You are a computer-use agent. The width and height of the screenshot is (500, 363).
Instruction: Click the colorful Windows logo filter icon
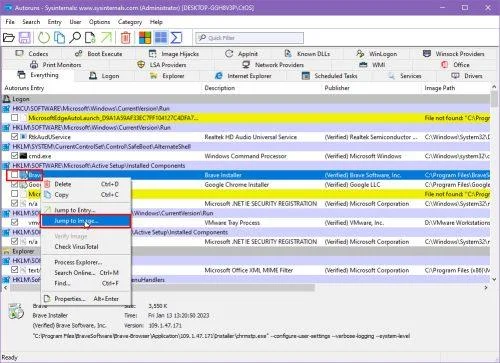pos(145,38)
